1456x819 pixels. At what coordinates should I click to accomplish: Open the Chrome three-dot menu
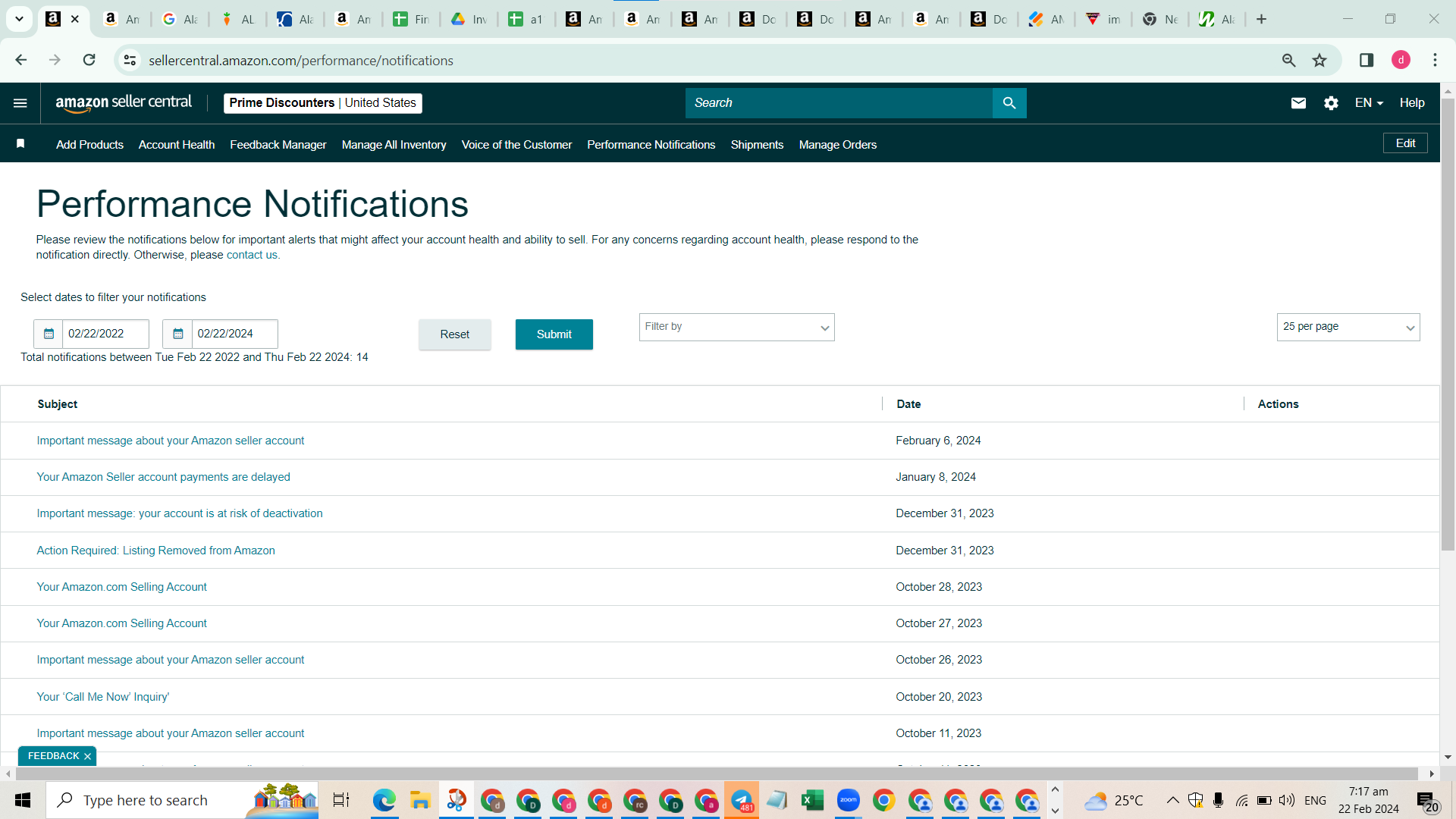[1435, 60]
